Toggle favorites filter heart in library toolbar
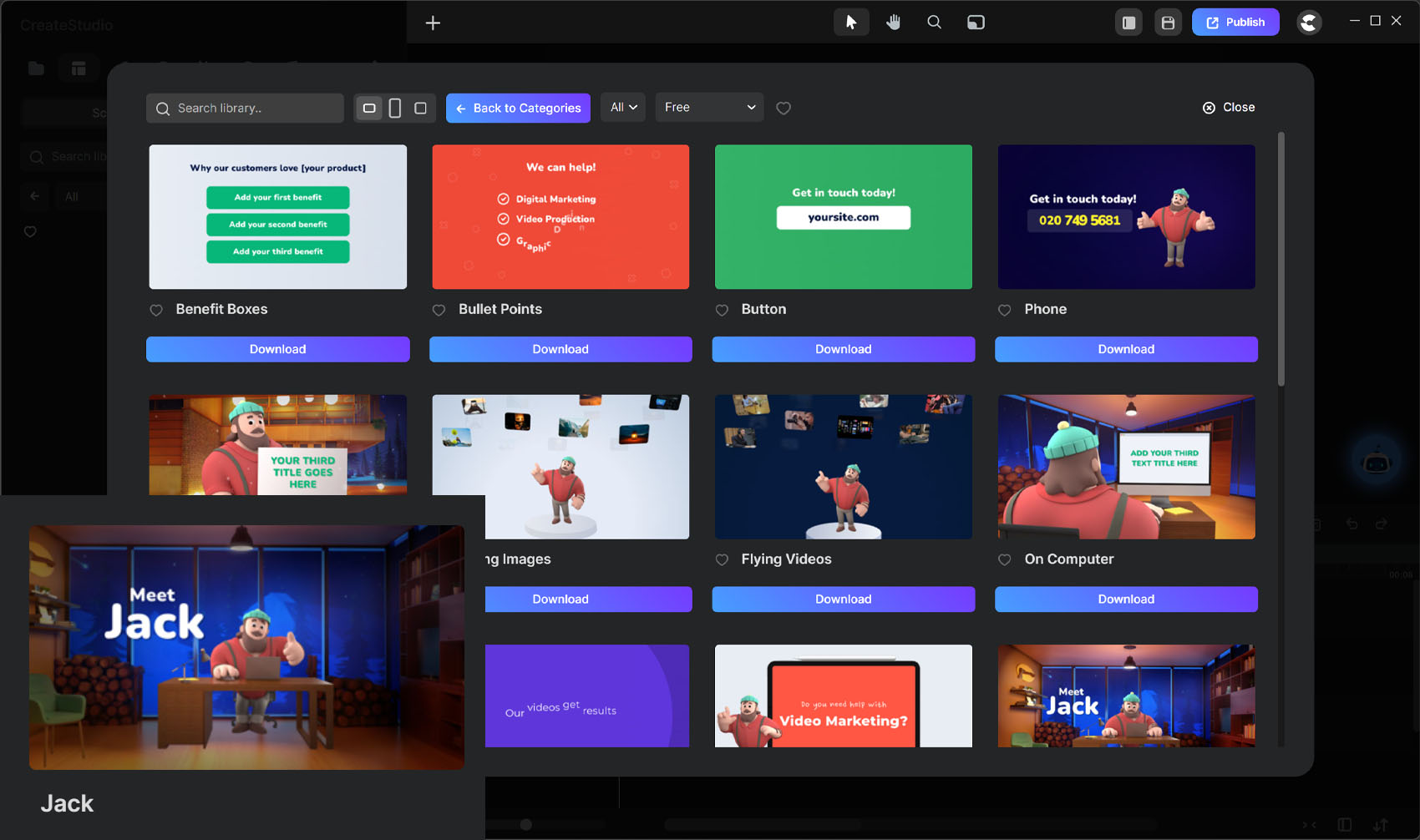The height and width of the screenshot is (840, 1420). pyautogui.click(x=784, y=108)
